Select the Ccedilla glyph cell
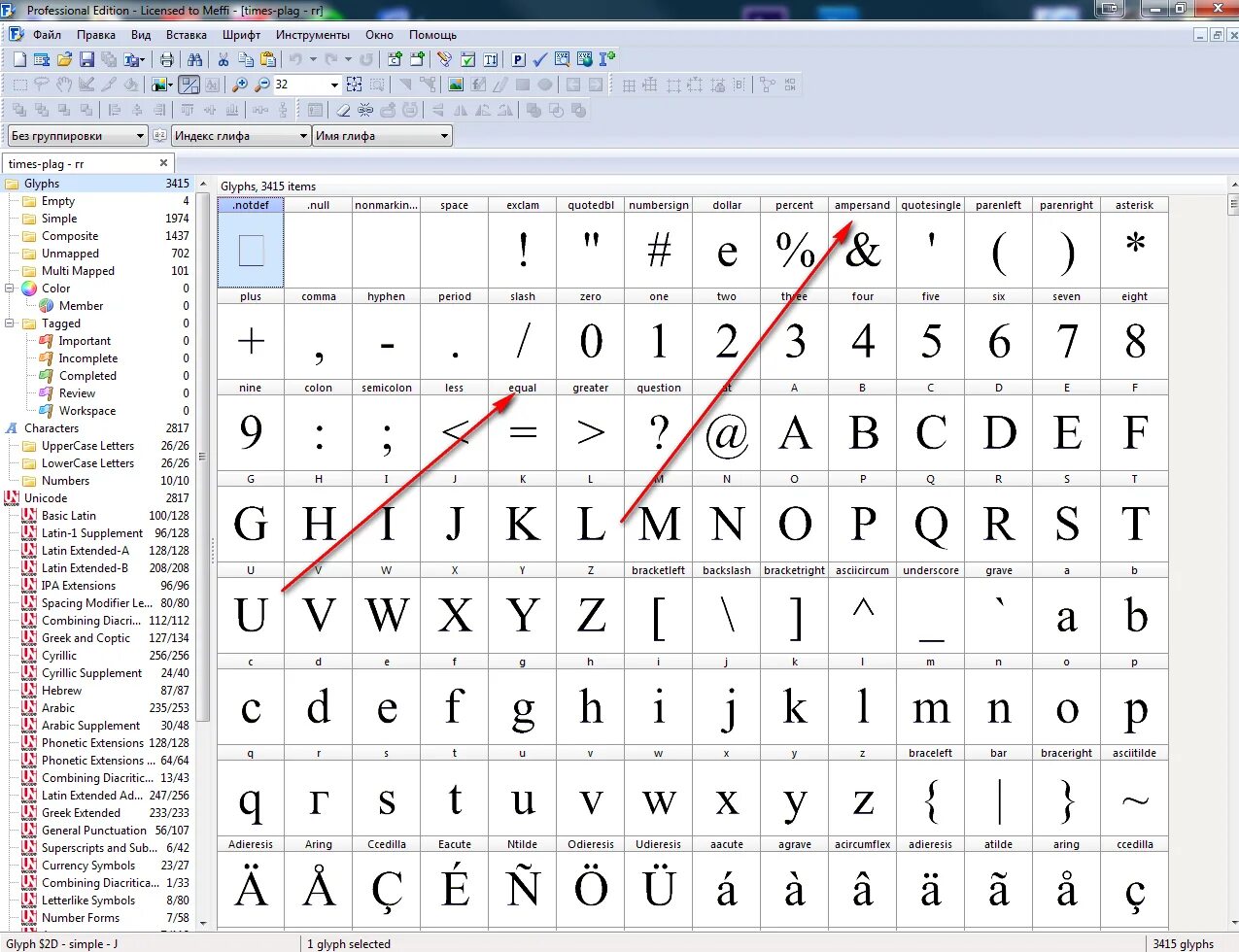This screenshot has height=952, width=1239. pos(387,881)
